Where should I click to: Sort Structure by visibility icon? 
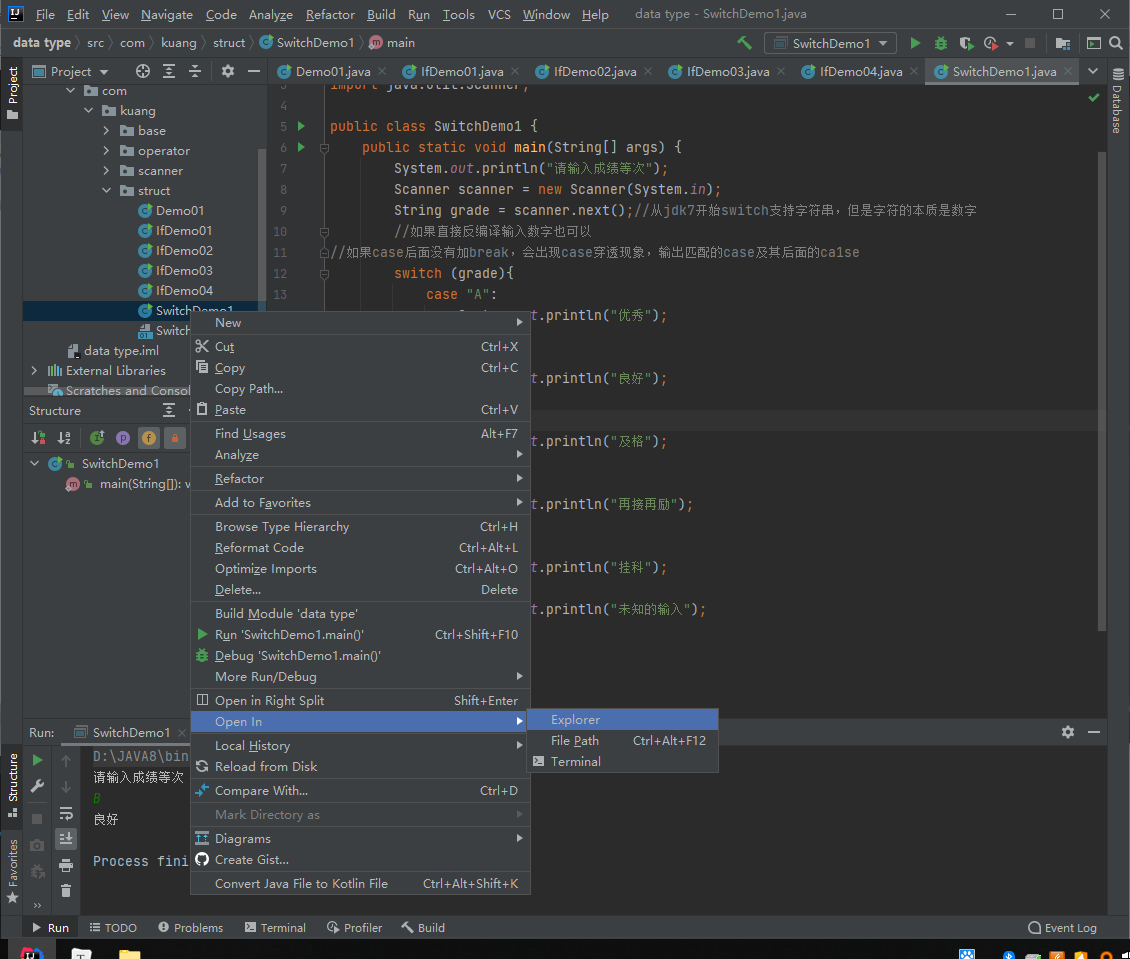click(x=38, y=437)
